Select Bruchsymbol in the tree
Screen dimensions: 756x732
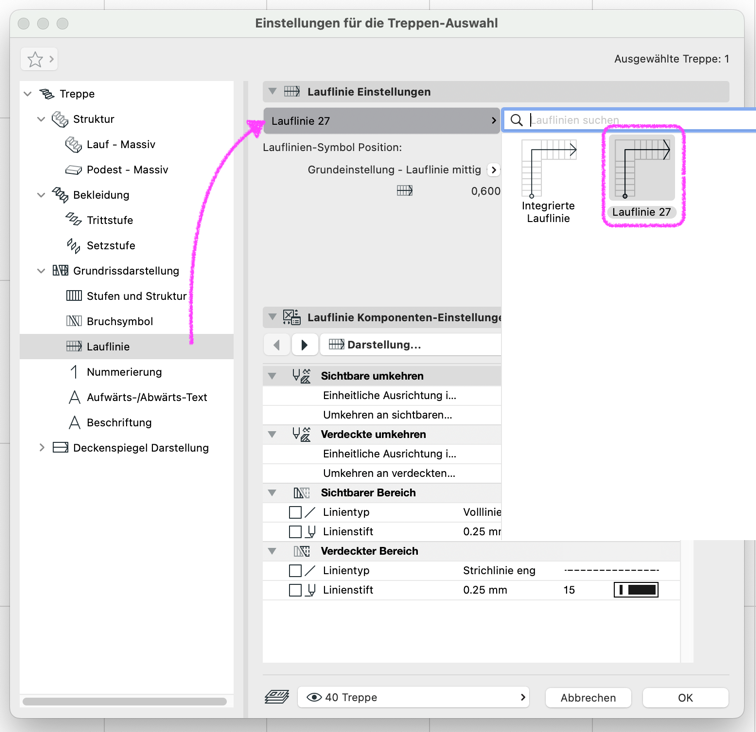(120, 321)
